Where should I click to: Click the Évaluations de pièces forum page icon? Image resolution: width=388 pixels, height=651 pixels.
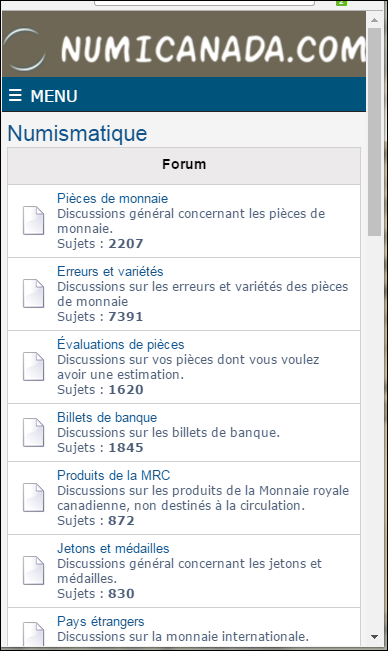(34, 367)
